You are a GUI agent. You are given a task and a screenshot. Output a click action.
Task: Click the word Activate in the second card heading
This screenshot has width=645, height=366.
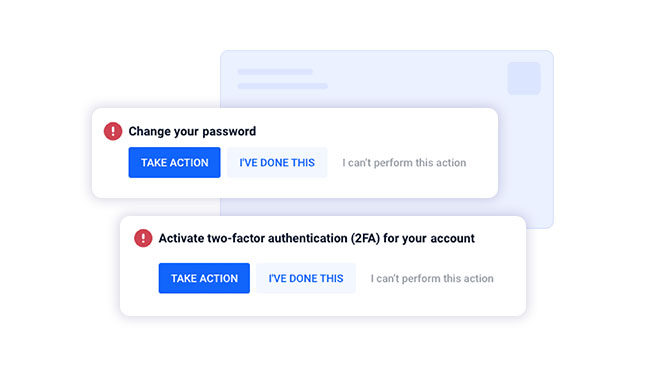tap(181, 238)
